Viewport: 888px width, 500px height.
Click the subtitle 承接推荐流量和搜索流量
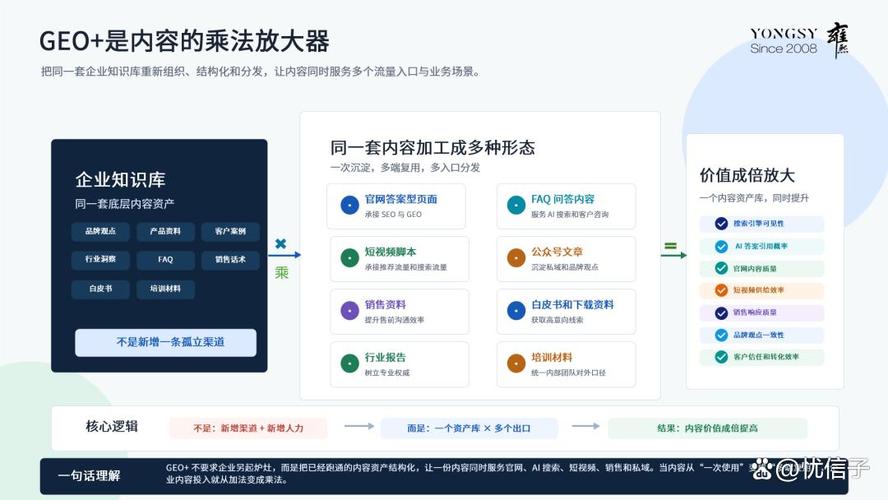tap(405, 267)
